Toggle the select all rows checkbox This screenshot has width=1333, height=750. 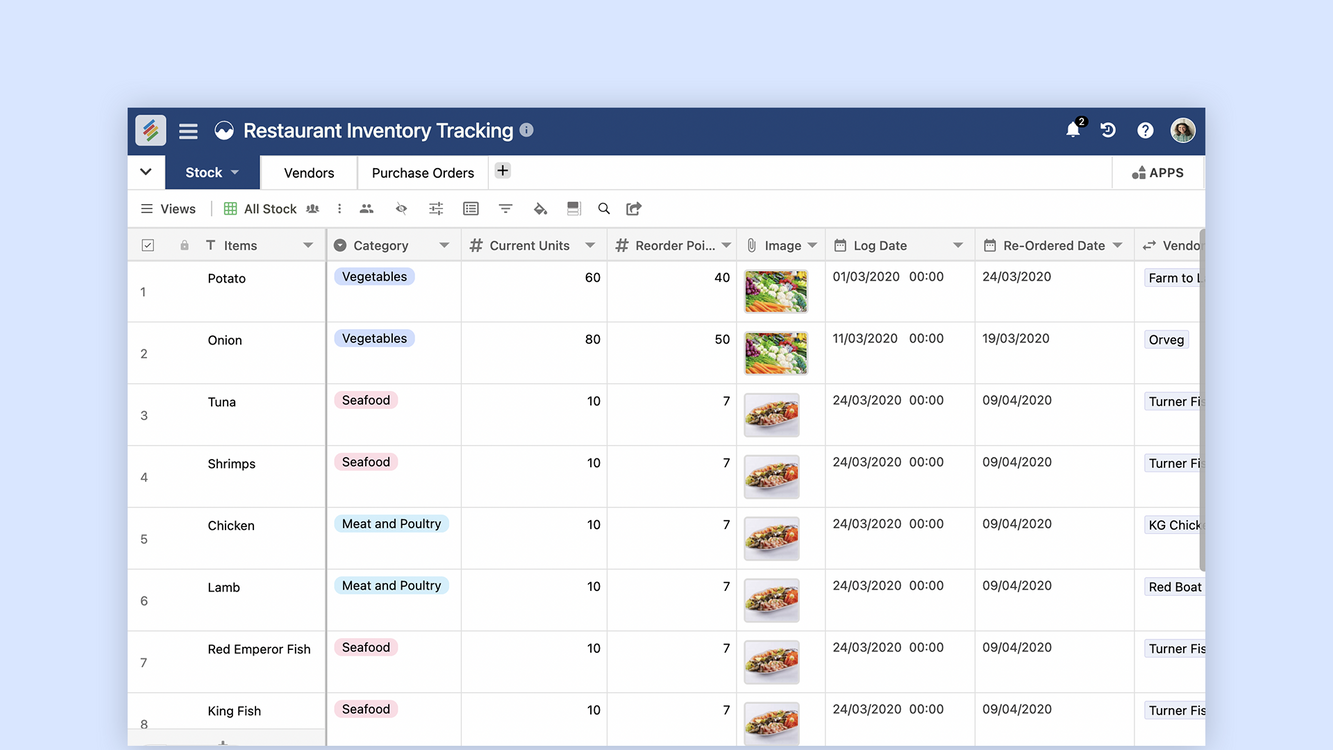click(148, 246)
